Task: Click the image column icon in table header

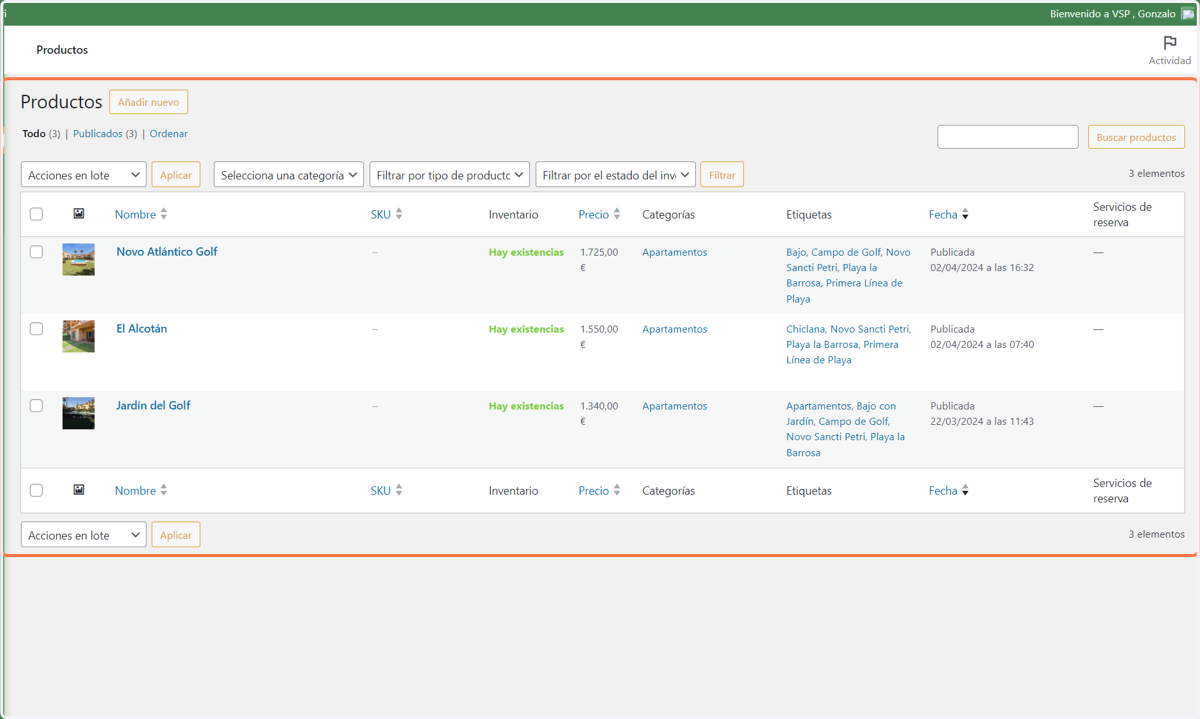Action: 79,214
